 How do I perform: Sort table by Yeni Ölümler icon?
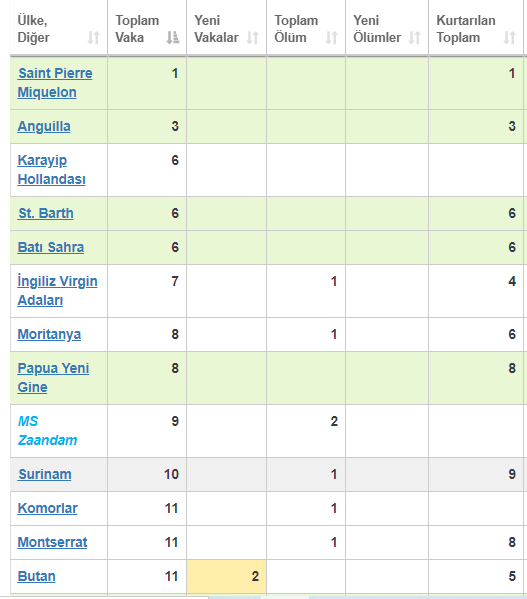point(414,37)
